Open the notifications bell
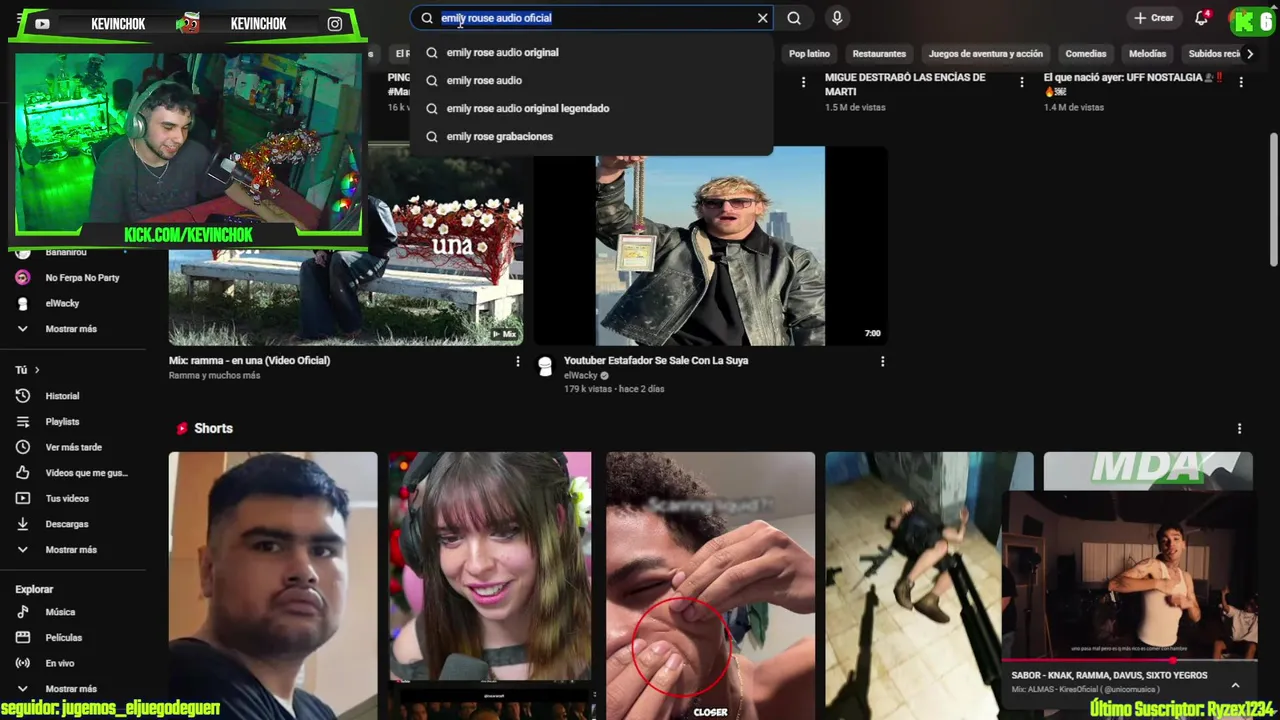The height and width of the screenshot is (720, 1280). click(x=1202, y=18)
